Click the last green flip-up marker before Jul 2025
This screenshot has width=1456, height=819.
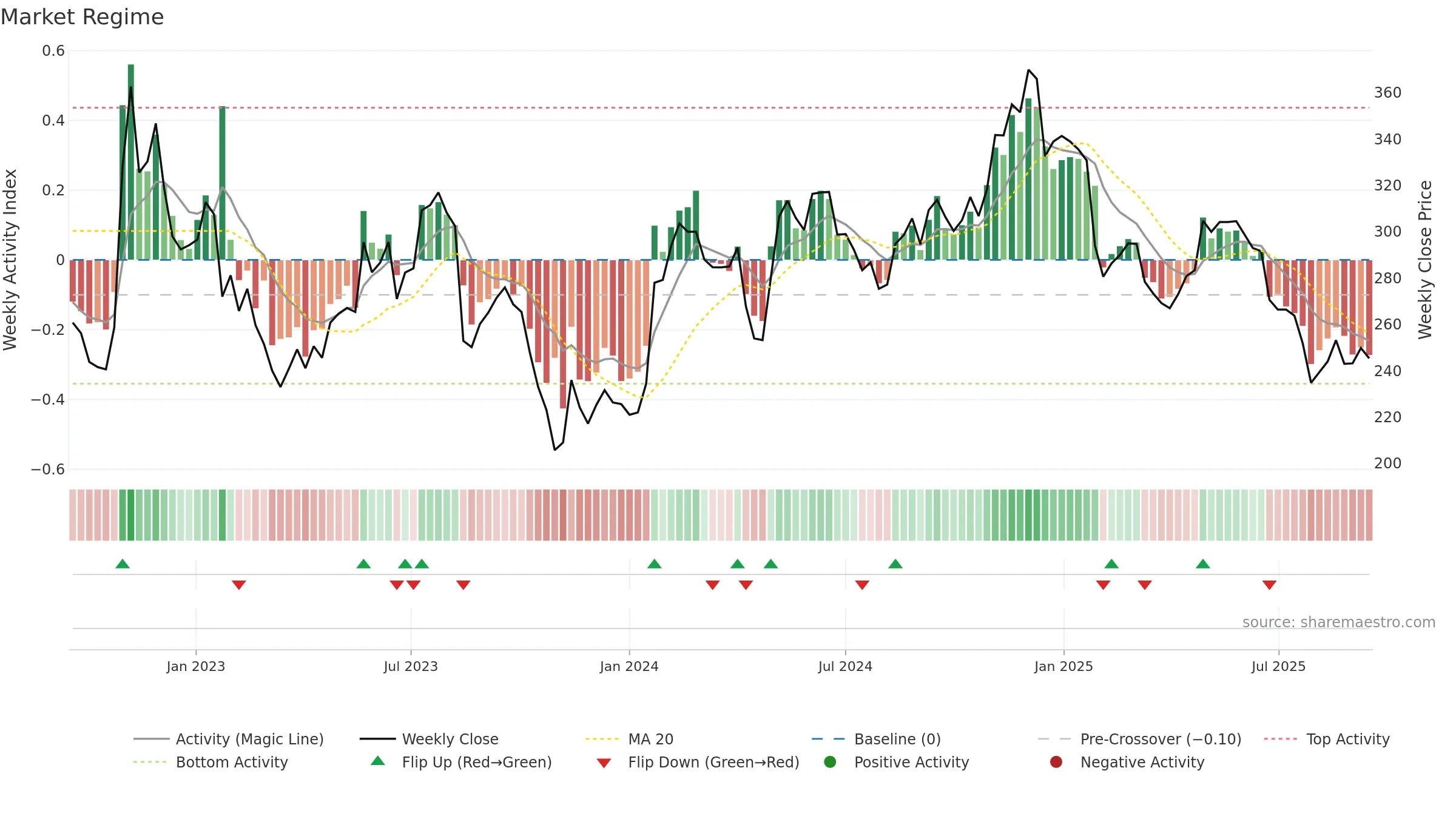pyautogui.click(x=1203, y=564)
